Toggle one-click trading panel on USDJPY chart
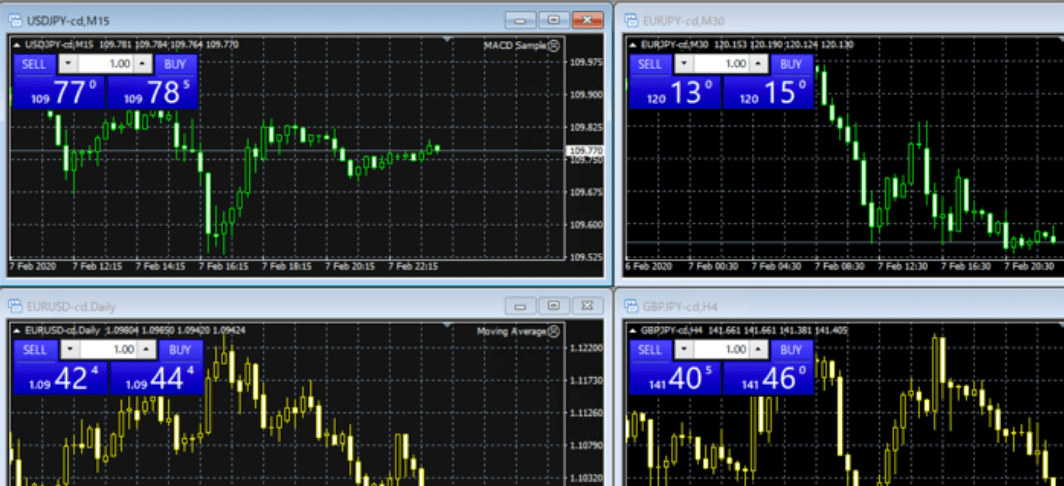 coord(16,44)
